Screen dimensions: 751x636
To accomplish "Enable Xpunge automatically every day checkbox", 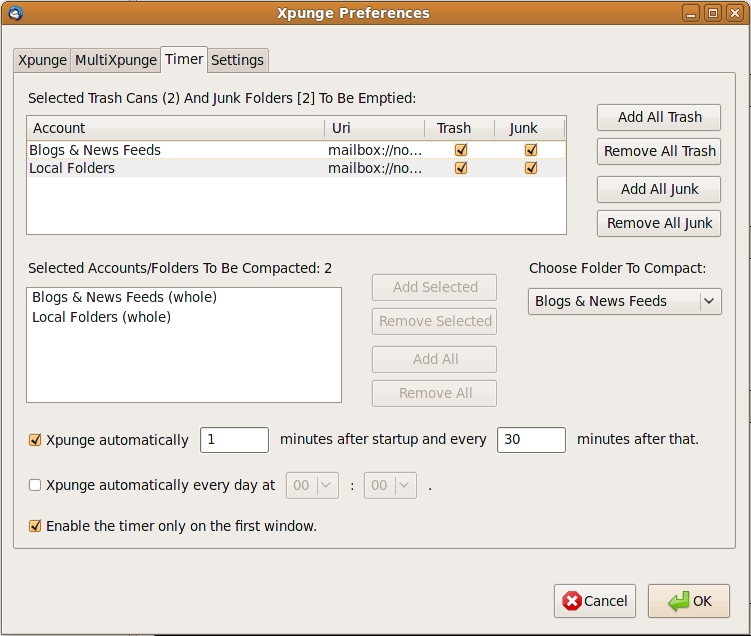I will (35, 486).
